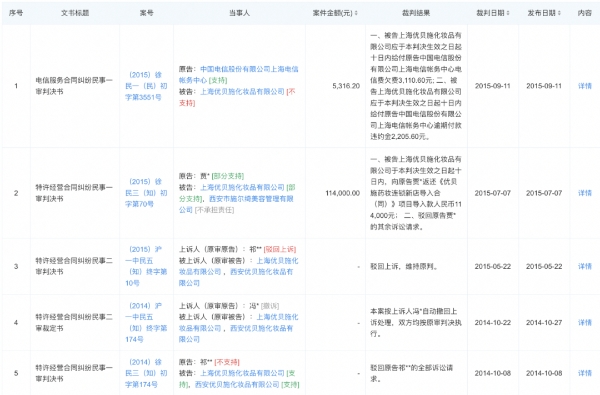This screenshot has width=600, height=395.
Task: Open 西安优贝施化妆品有限公司 link in row 5
Action: [x=237, y=384]
